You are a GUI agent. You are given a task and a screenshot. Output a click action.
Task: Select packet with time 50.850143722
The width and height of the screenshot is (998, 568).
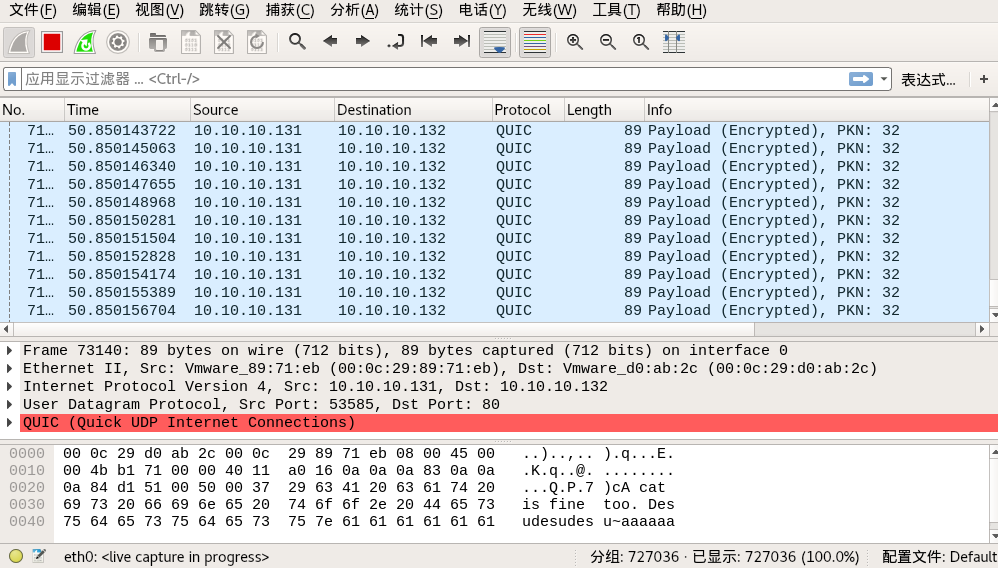(495, 131)
